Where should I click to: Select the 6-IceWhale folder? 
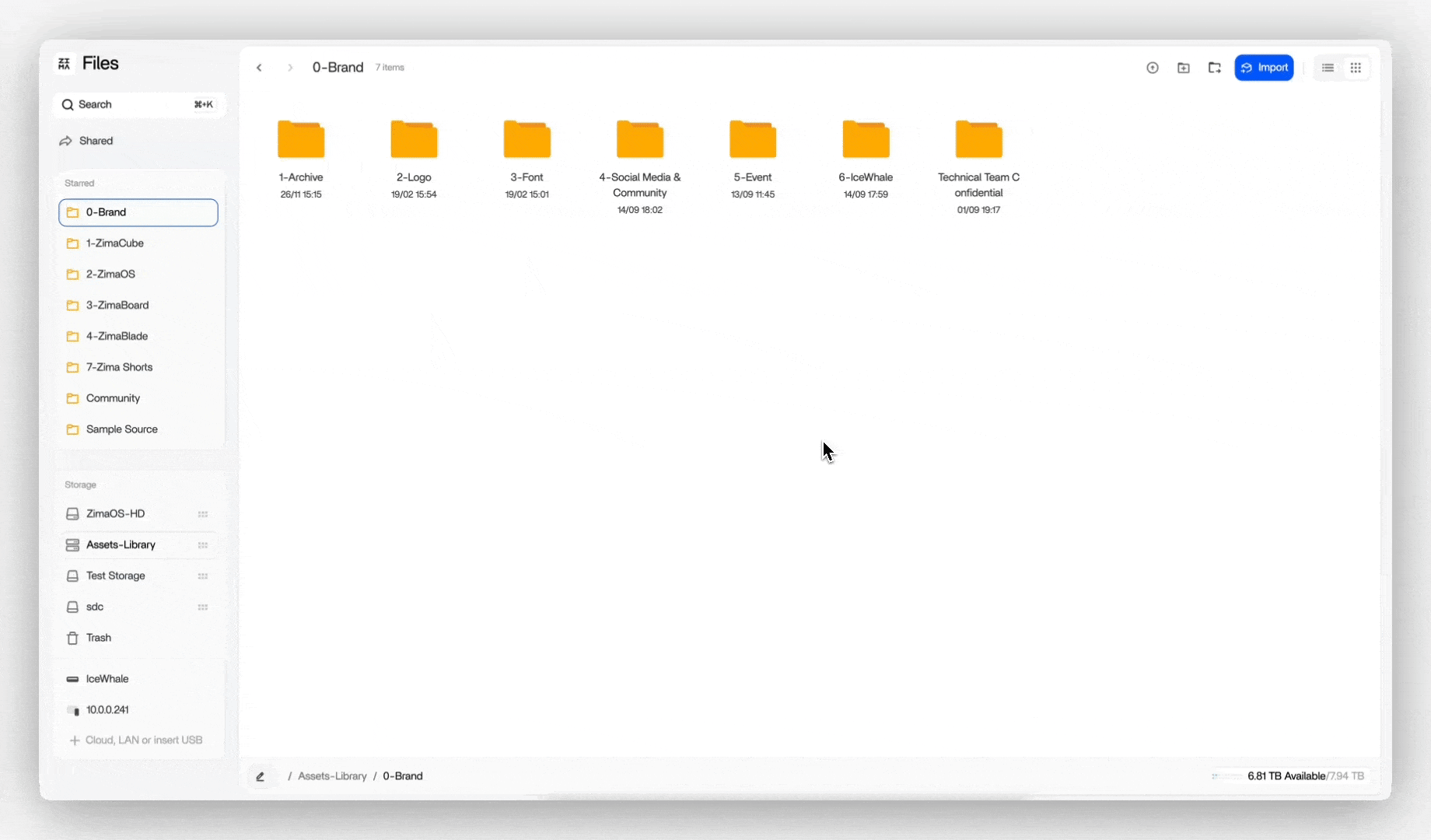[x=866, y=159]
